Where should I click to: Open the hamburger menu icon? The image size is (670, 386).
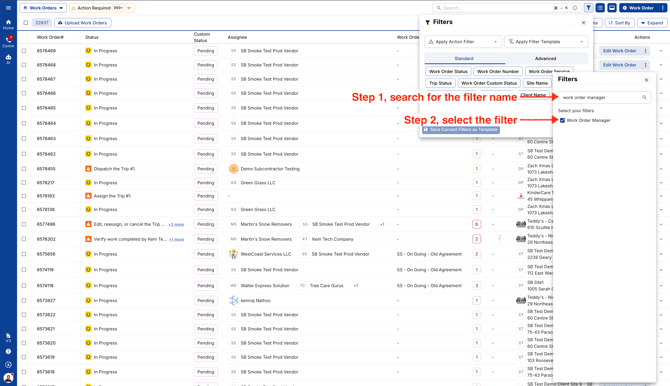8,8
